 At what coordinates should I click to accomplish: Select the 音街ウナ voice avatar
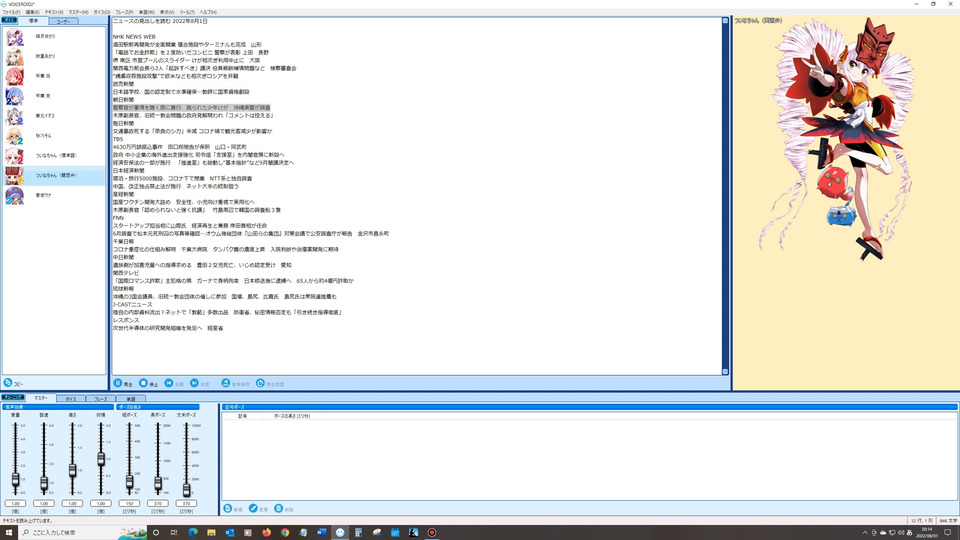pos(15,195)
